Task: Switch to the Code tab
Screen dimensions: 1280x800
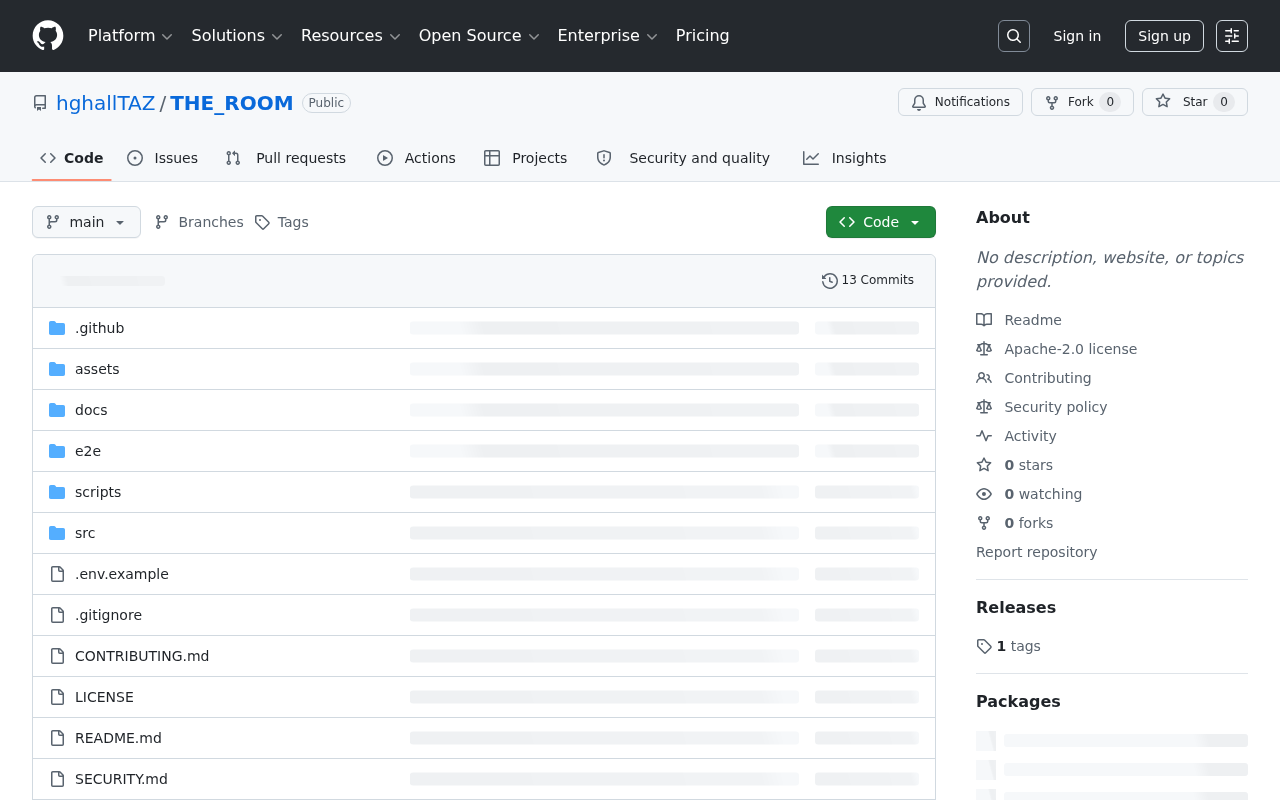Action: (72, 158)
